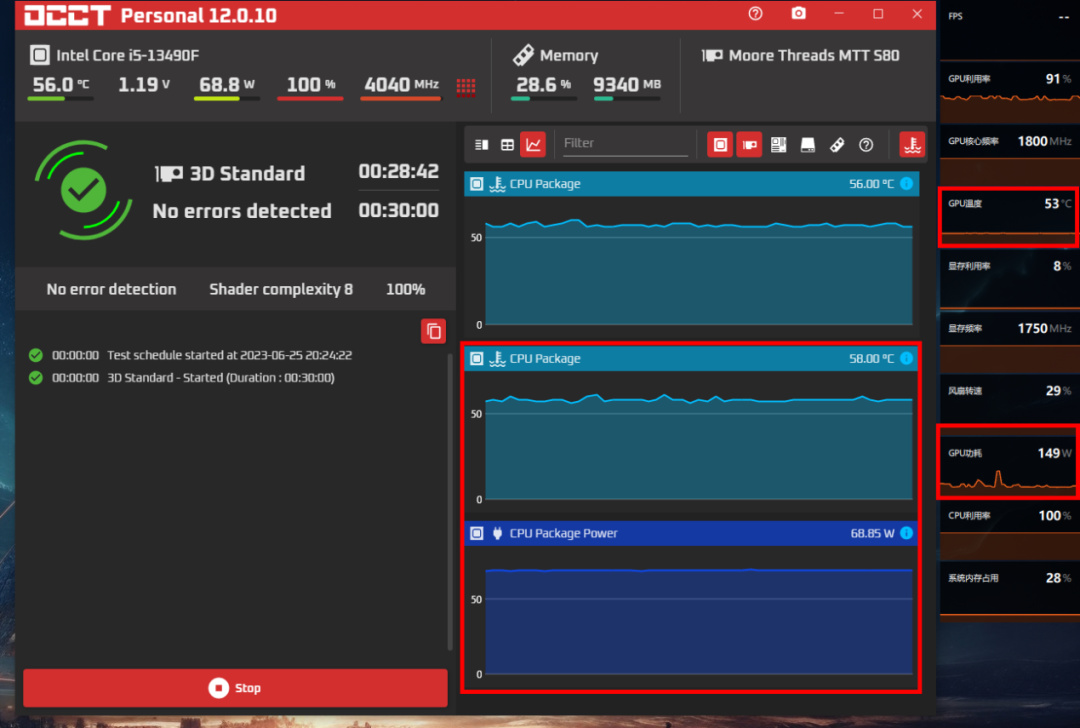Viewport: 1080px width, 728px height.
Task: Take a screenshot with the camera icon
Action: click(798, 13)
